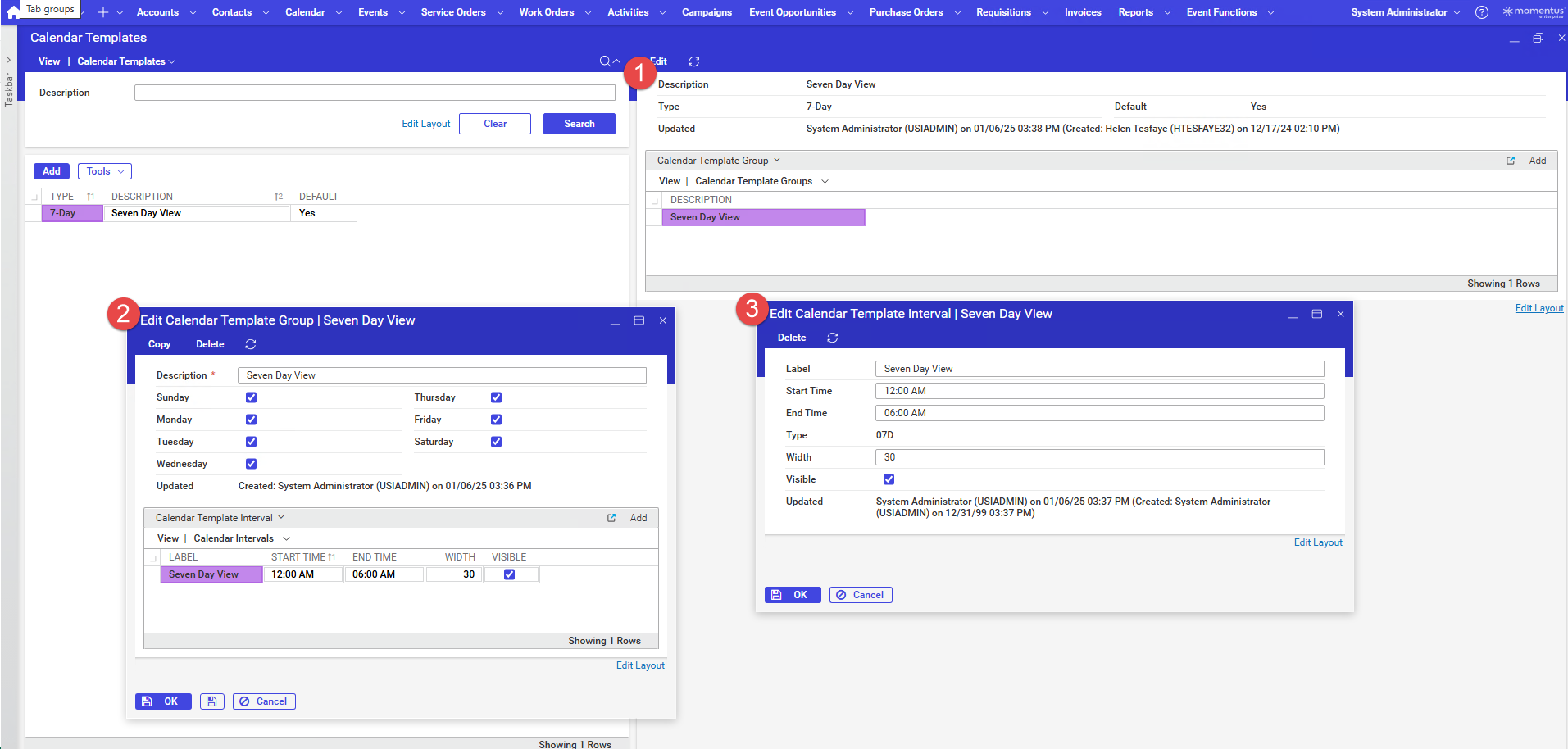Click the Clear button

495,124
